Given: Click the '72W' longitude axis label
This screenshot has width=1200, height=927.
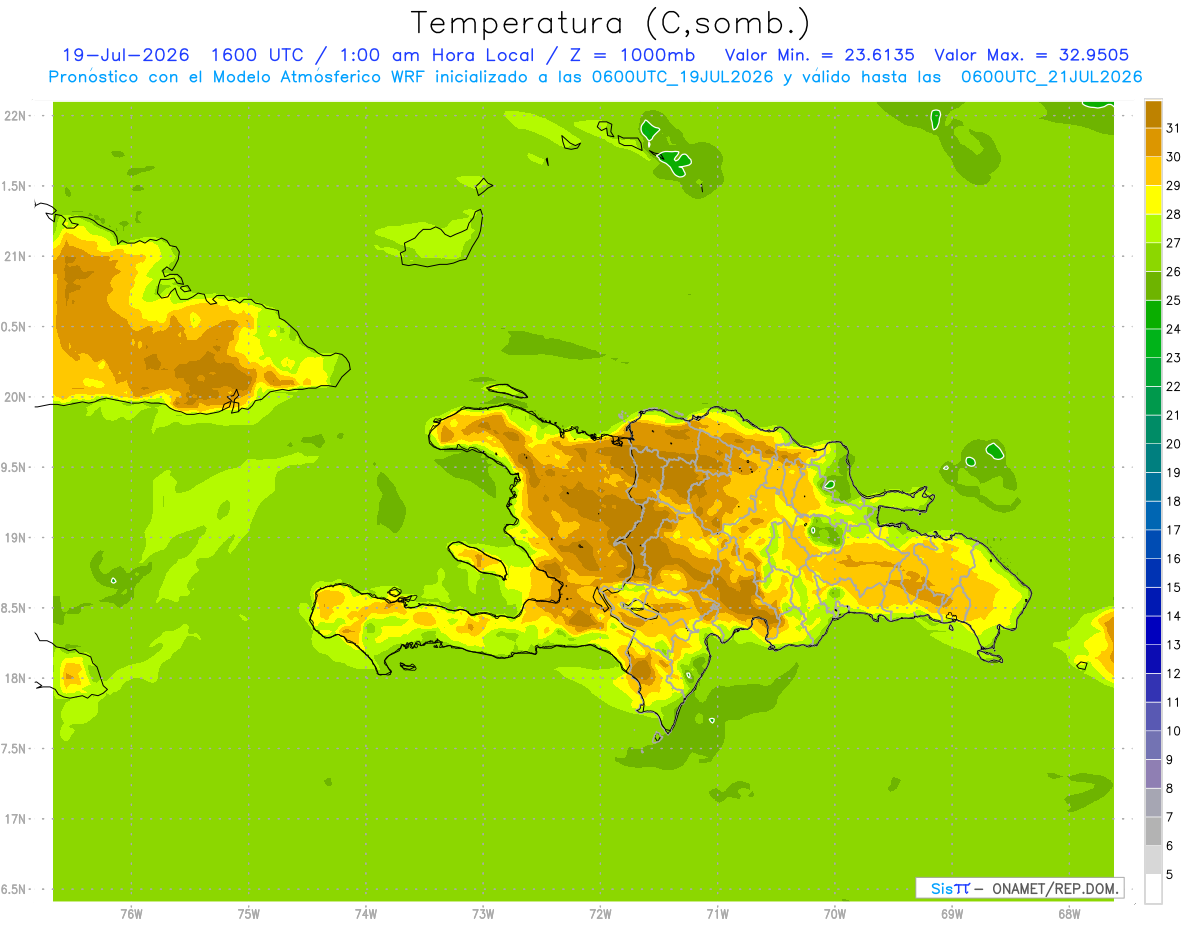Looking at the screenshot, I should (600, 913).
